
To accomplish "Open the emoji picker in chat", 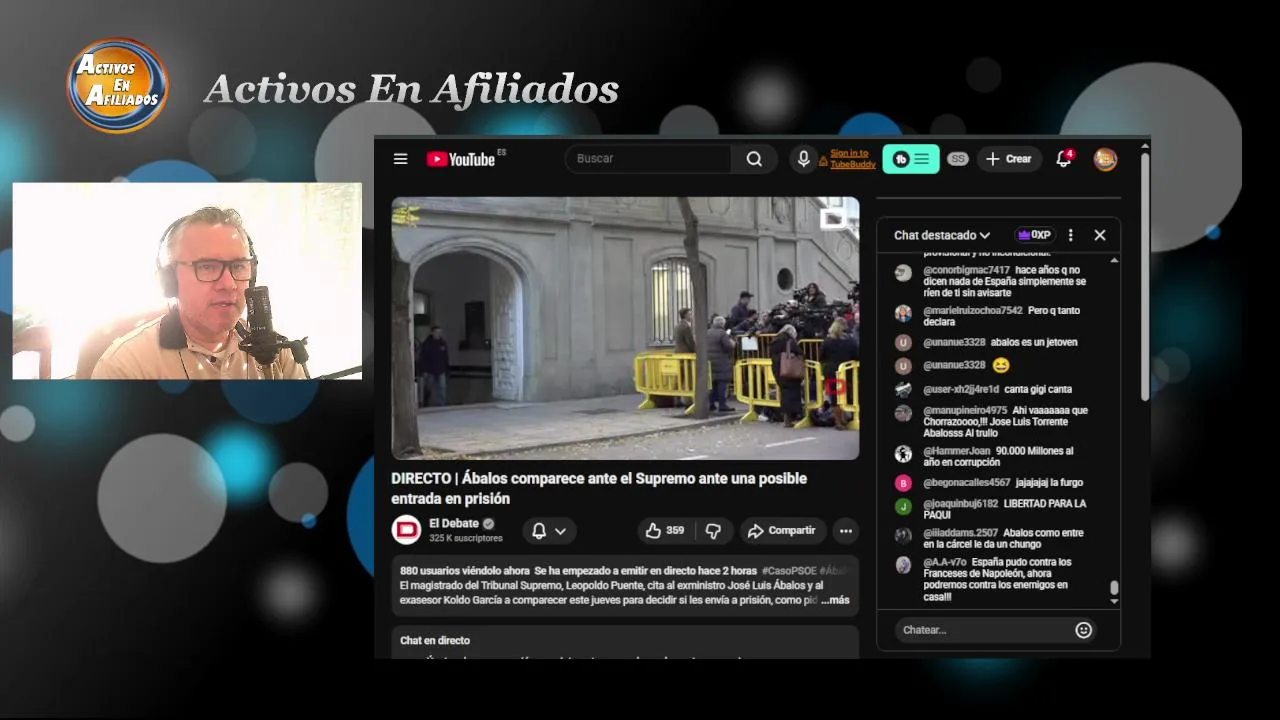I will tap(1083, 630).
